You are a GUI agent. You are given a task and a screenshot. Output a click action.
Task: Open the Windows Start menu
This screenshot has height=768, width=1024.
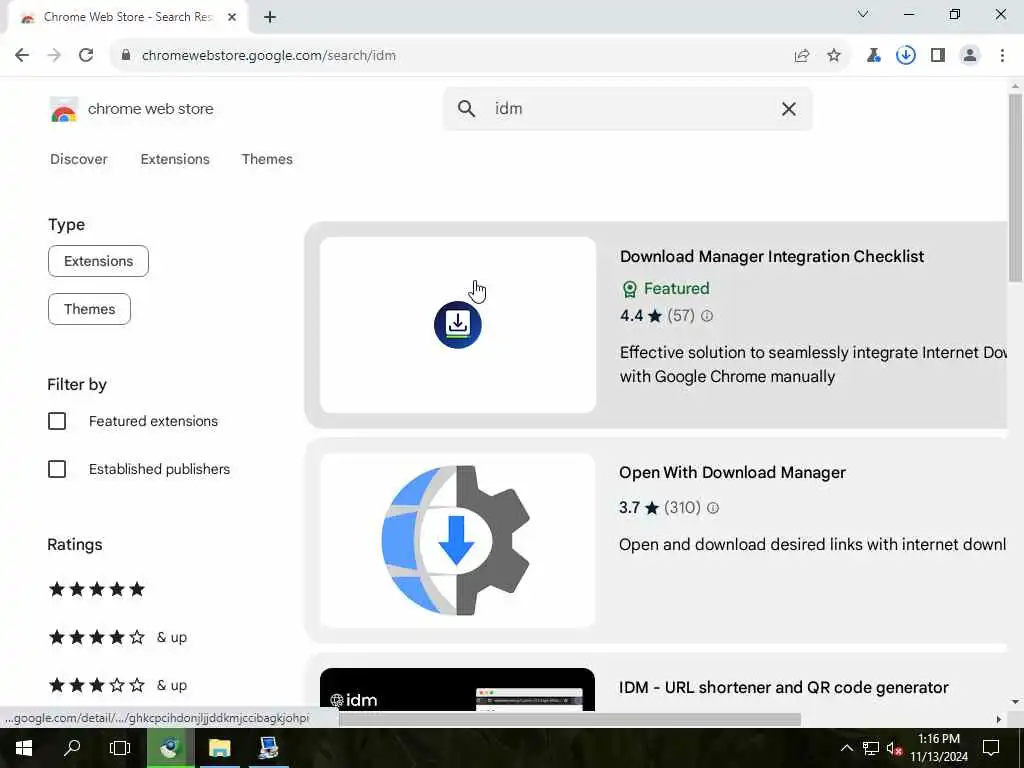pos(24,748)
